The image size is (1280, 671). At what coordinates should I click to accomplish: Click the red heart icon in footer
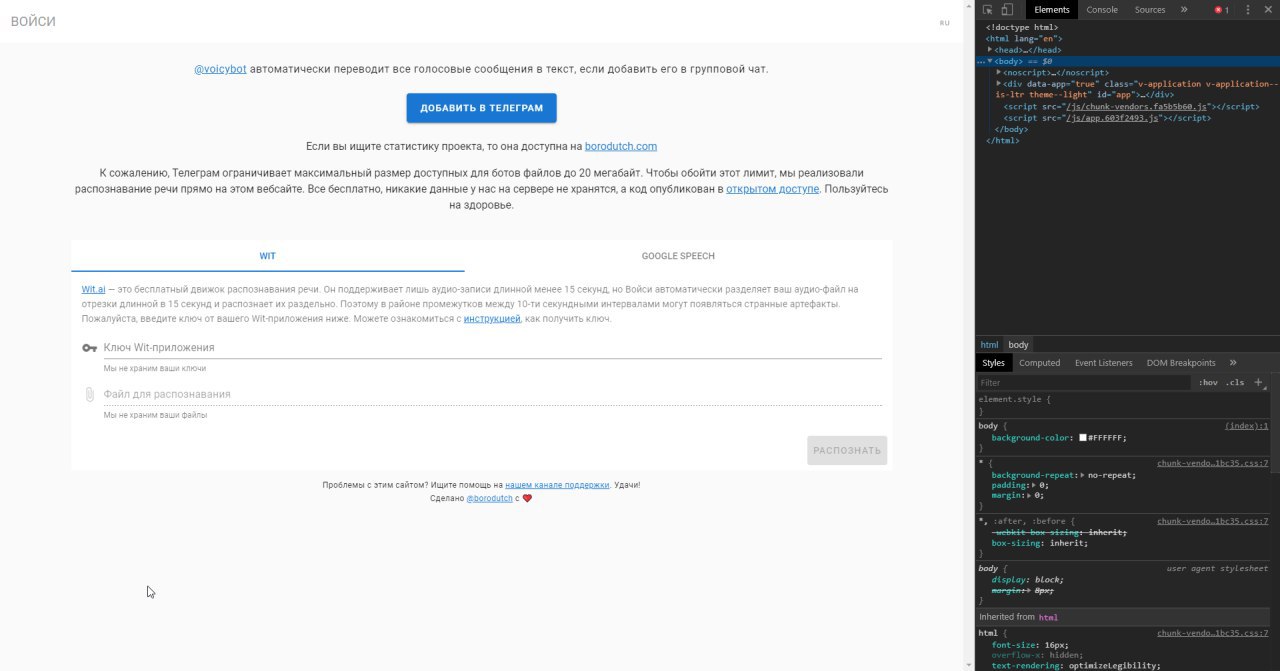point(527,498)
